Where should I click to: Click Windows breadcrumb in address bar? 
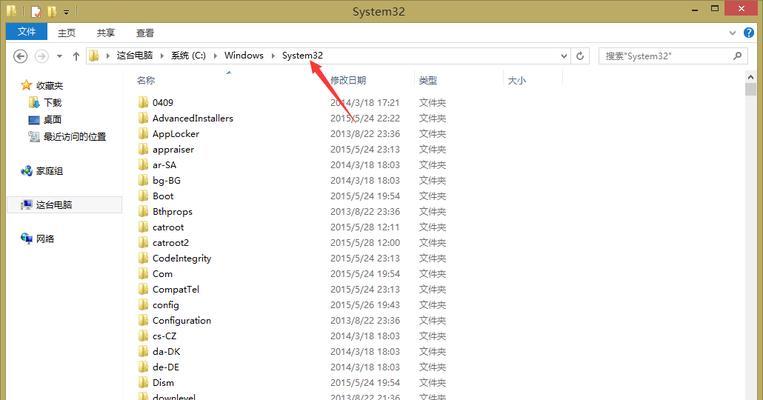pos(243,55)
